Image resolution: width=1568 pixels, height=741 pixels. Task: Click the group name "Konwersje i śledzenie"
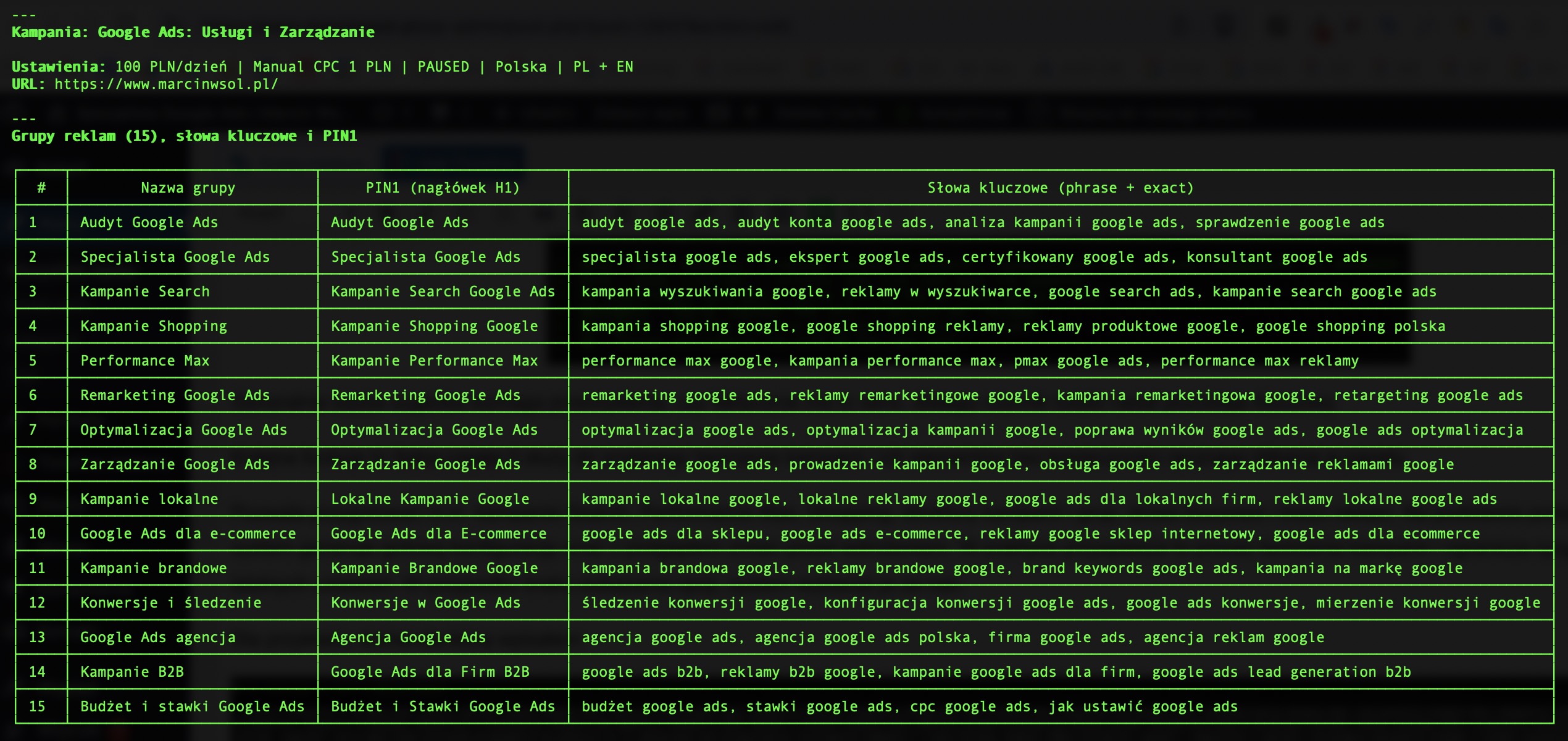[x=171, y=603]
